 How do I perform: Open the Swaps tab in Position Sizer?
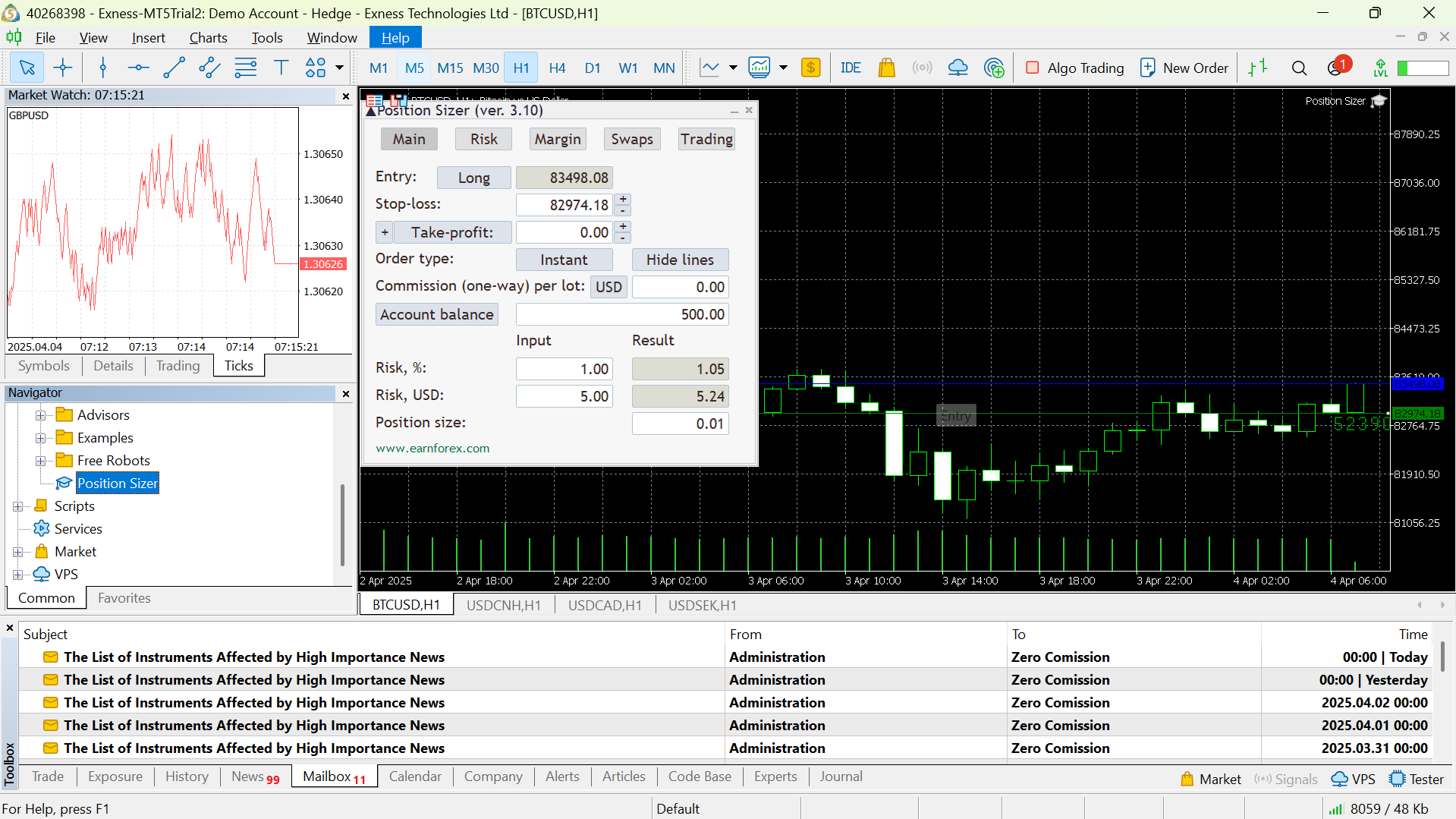pyautogui.click(x=632, y=139)
